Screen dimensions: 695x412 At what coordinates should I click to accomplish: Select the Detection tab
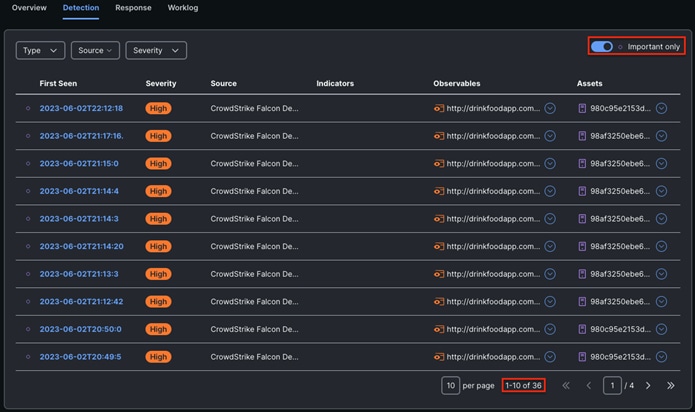coord(81,8)
